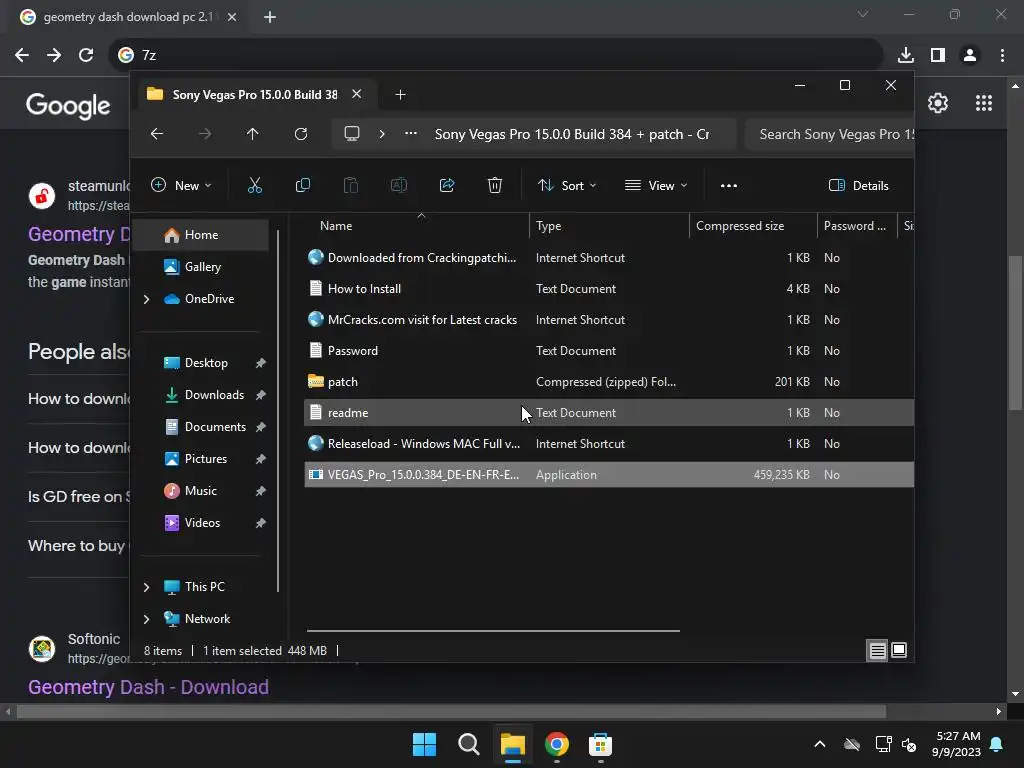
Task: Click Chrome page horizontal scrollbar
Action: coord(451,711)
